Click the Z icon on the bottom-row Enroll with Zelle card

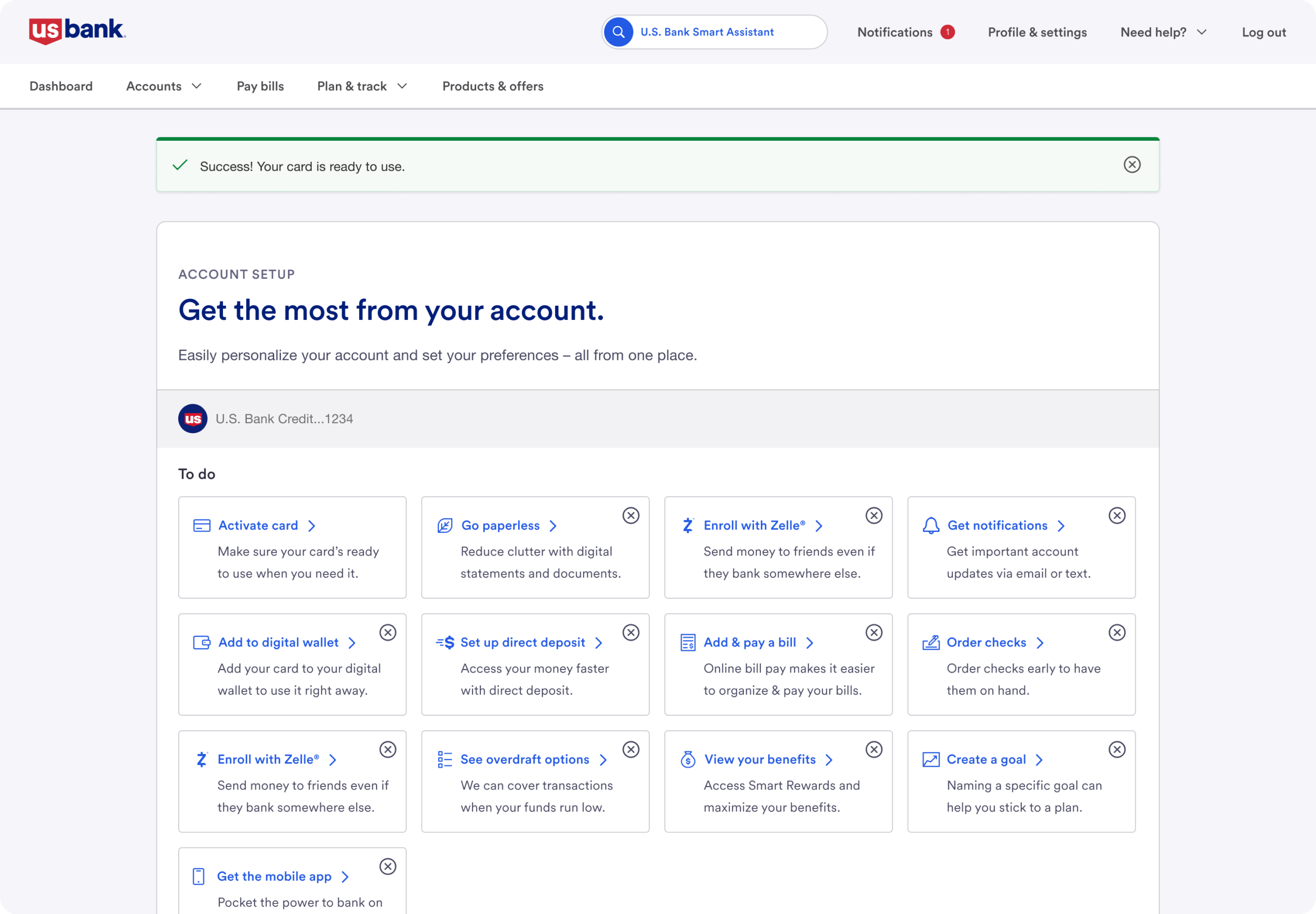coord(201,760)
